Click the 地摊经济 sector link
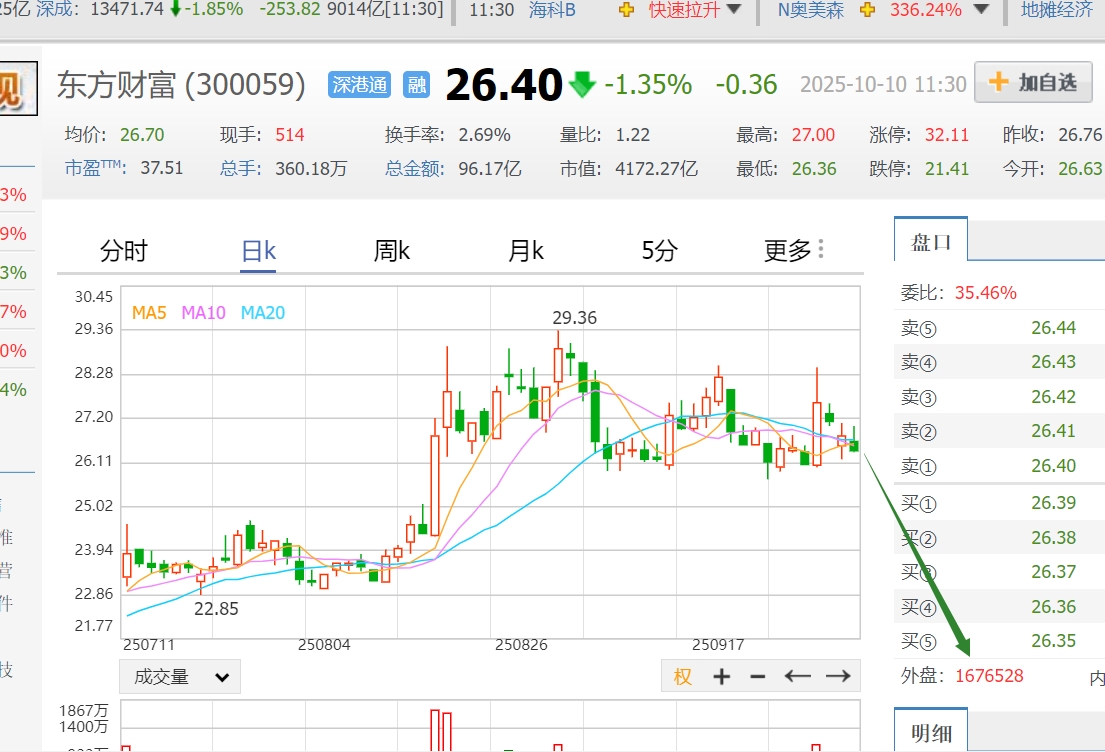The width and height of the screenshot is (1105, 752). [1057, 10]
